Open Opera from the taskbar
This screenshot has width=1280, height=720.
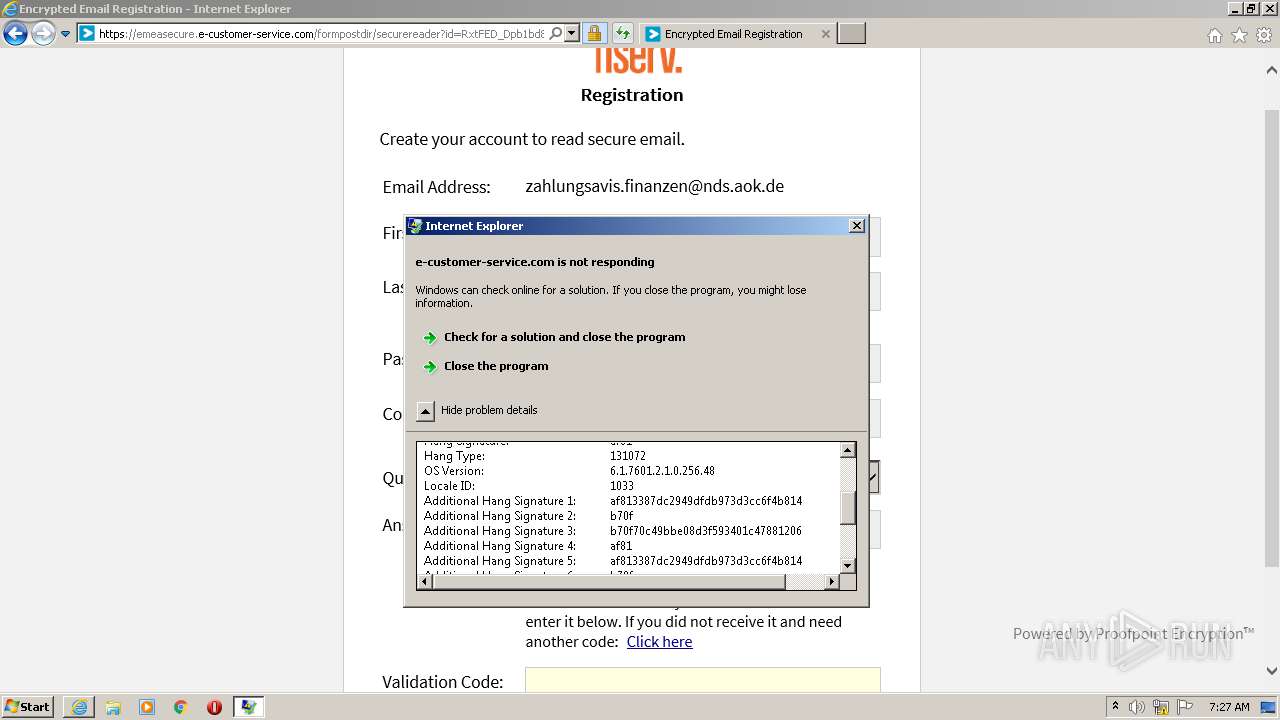click(214, 707)
